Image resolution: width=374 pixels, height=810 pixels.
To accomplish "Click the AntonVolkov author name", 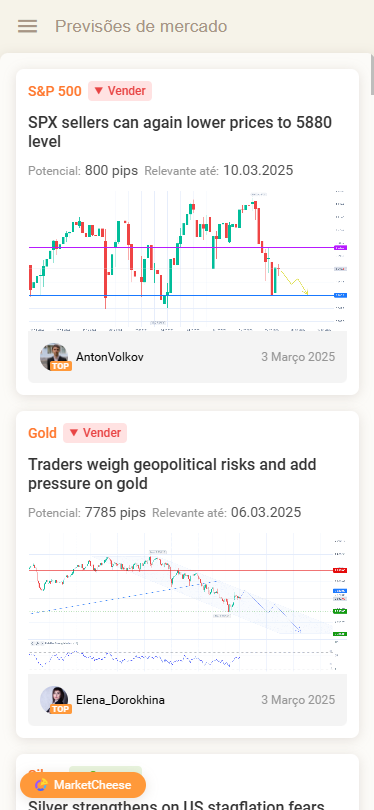I will (x=110, y=357).
